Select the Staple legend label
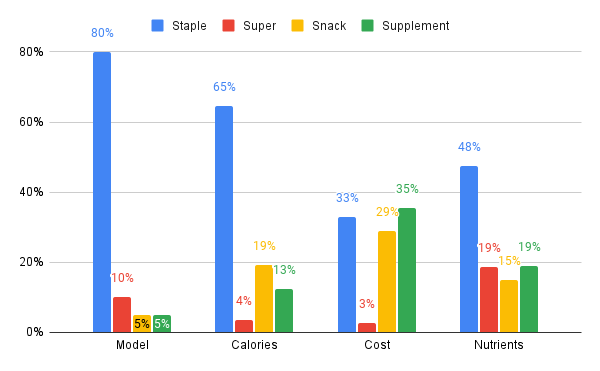The height and width of the screenshot is (371, 600). pyautogui.click(x=189, y=26)
